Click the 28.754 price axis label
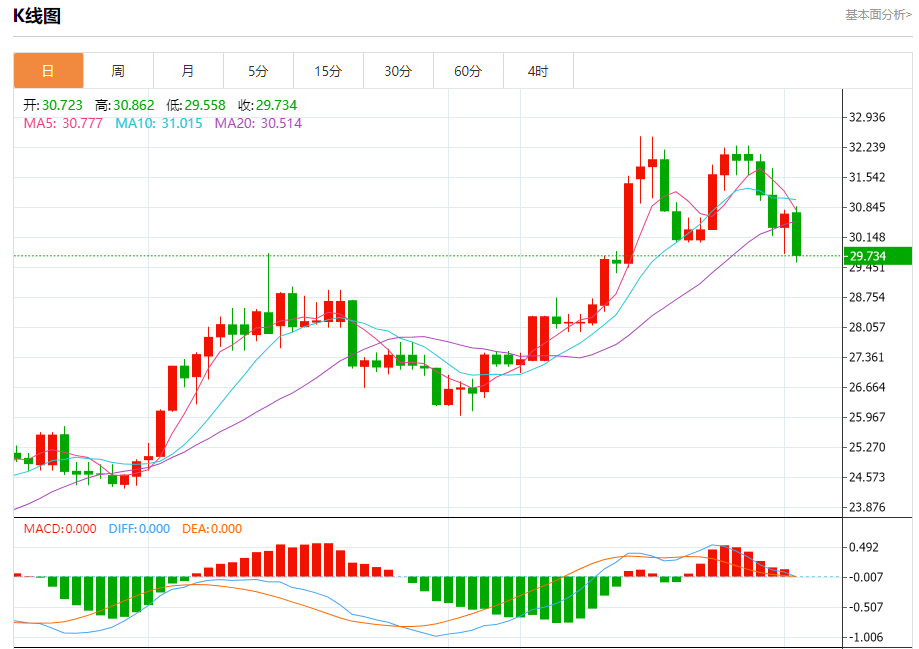 [x=867, y=297]
